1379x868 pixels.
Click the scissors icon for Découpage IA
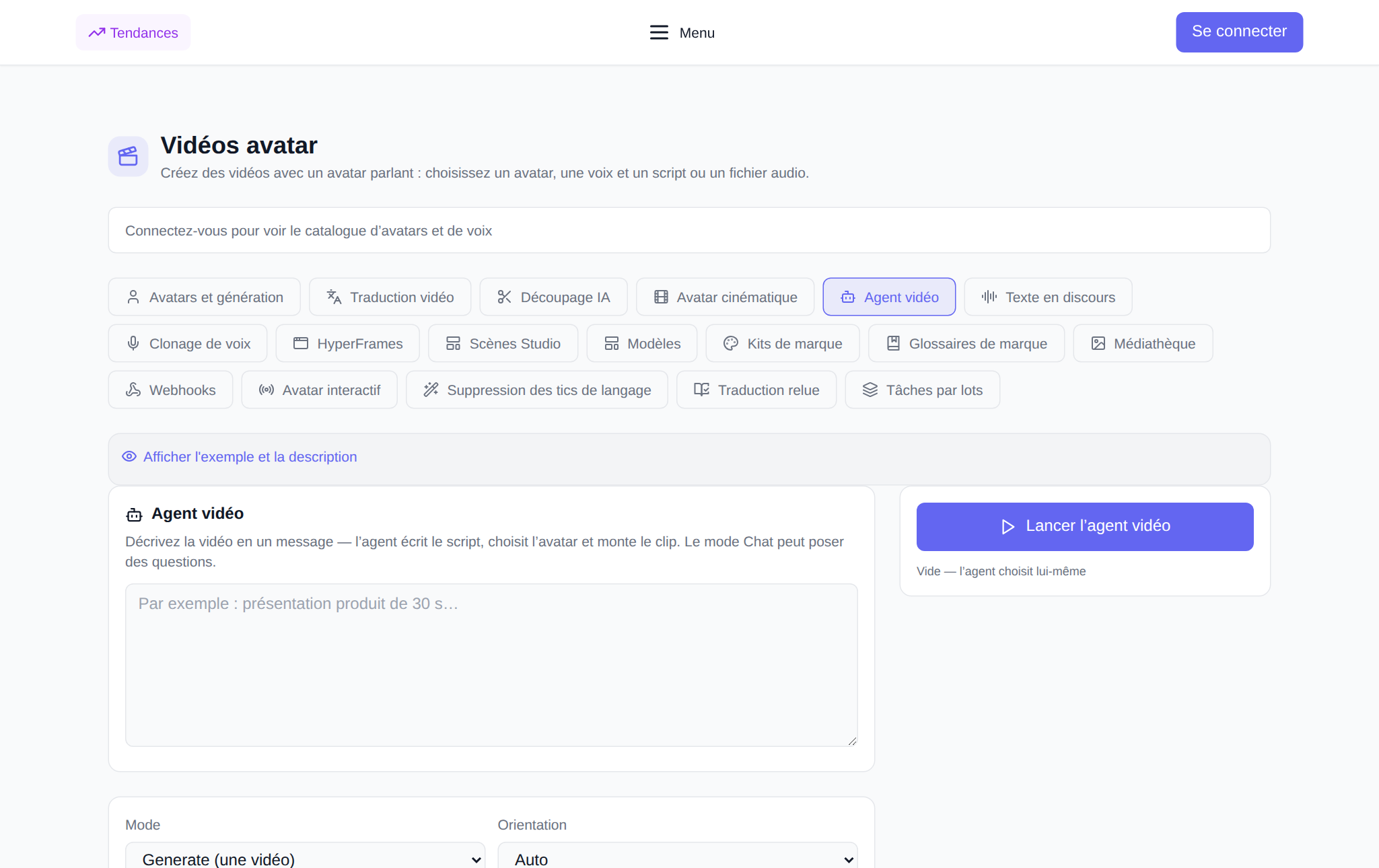click(504, 297)
